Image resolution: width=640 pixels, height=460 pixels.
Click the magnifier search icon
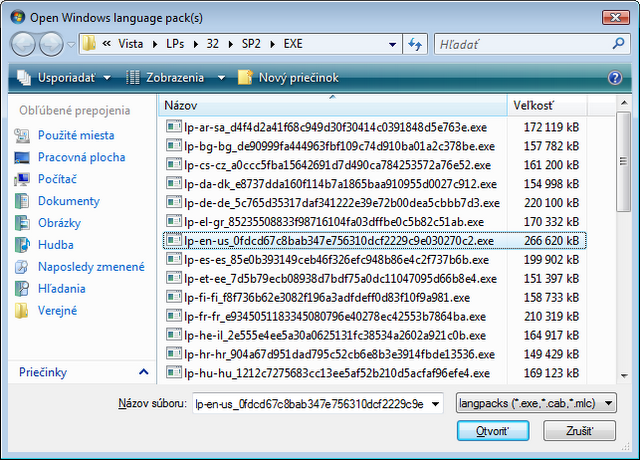pyautogui.click(x=619, y=43)
